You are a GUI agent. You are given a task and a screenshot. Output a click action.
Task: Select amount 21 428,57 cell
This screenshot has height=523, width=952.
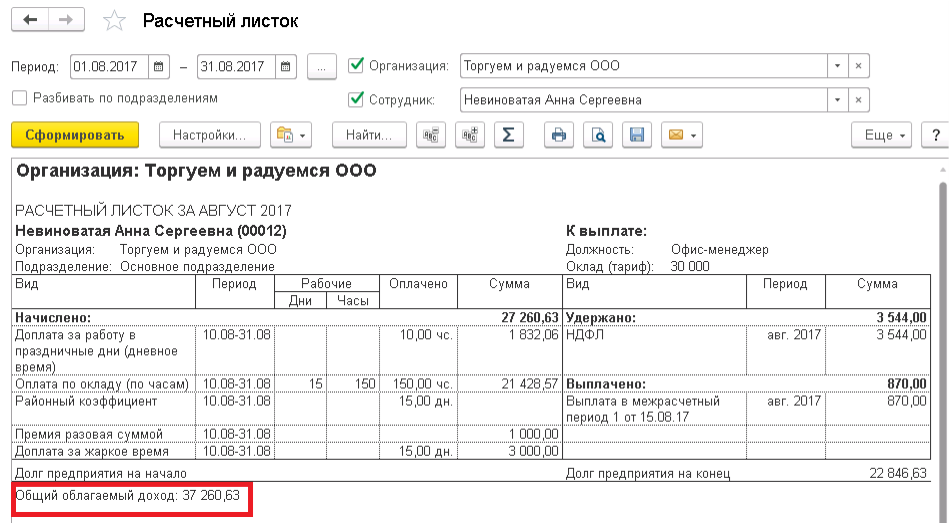[510, 384]
